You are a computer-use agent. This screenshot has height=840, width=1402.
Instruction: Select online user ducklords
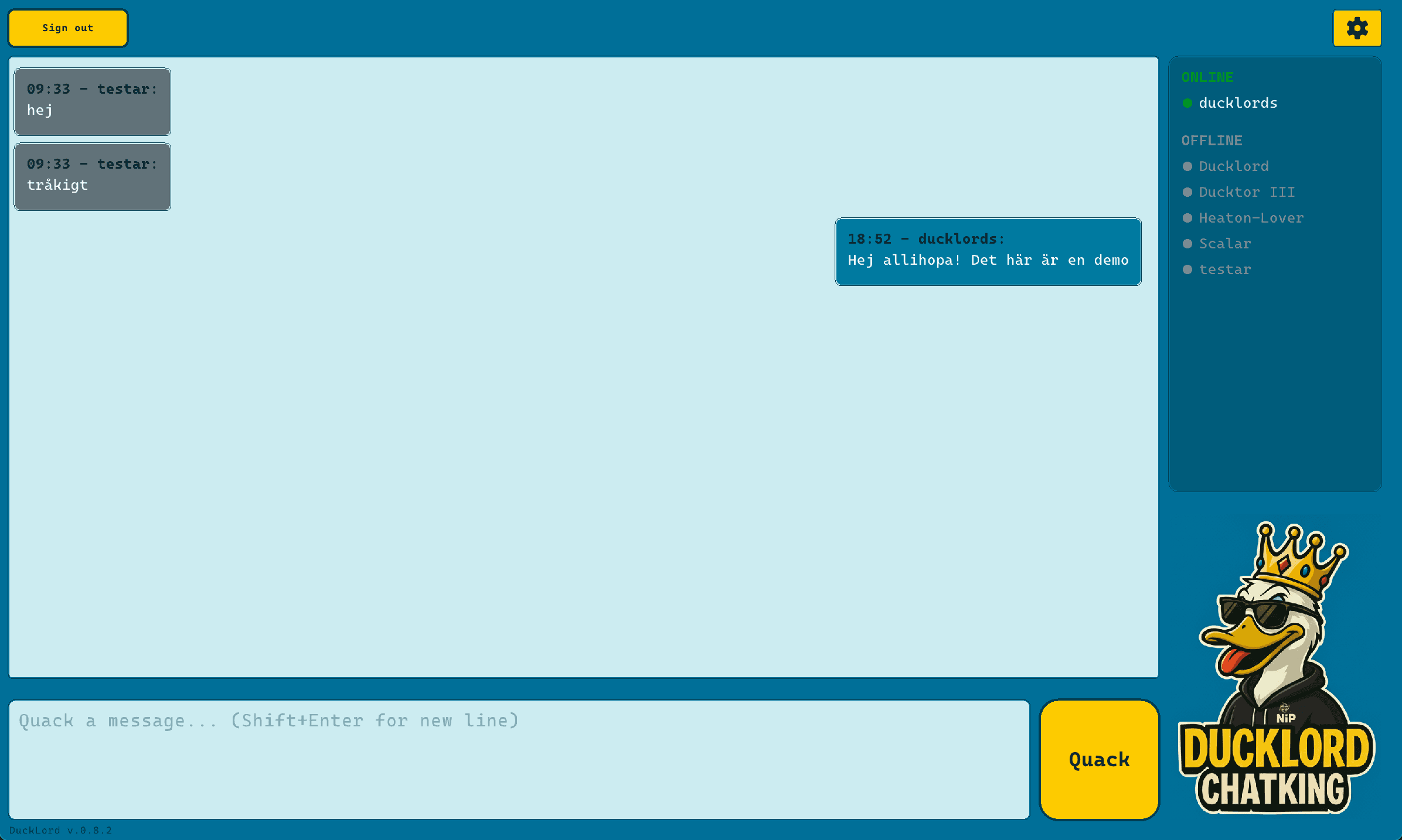click(1238, 103)
